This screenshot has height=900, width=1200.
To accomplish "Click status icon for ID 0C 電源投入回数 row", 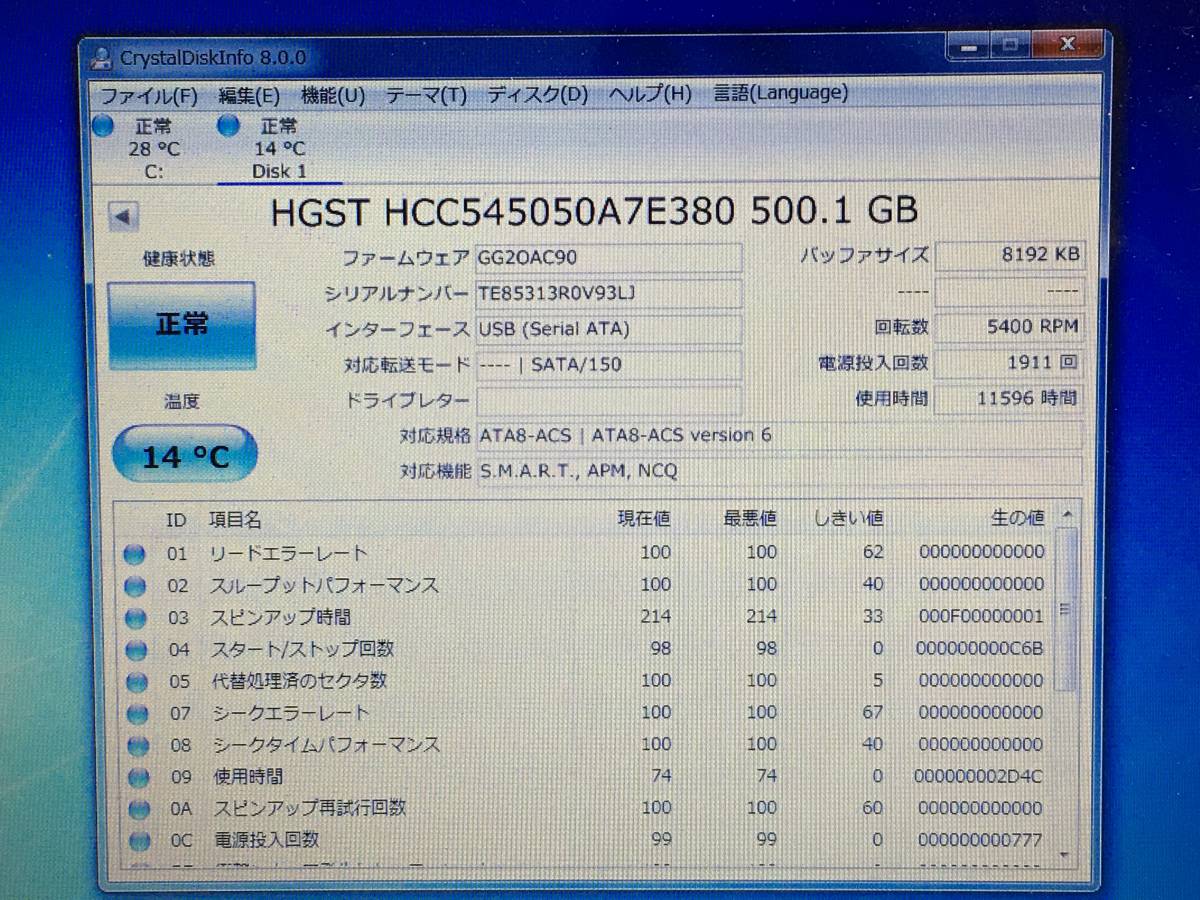I will 140,842.
